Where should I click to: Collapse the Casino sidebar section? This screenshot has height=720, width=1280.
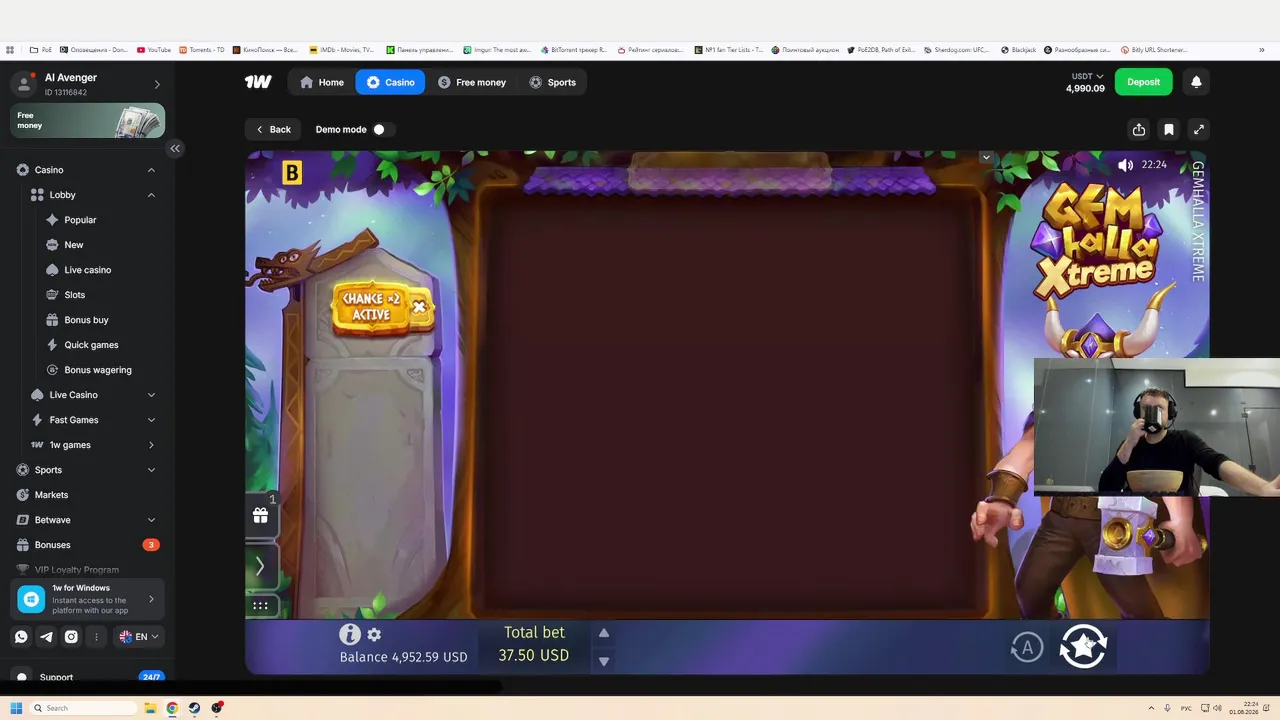(x=151, y=170)
